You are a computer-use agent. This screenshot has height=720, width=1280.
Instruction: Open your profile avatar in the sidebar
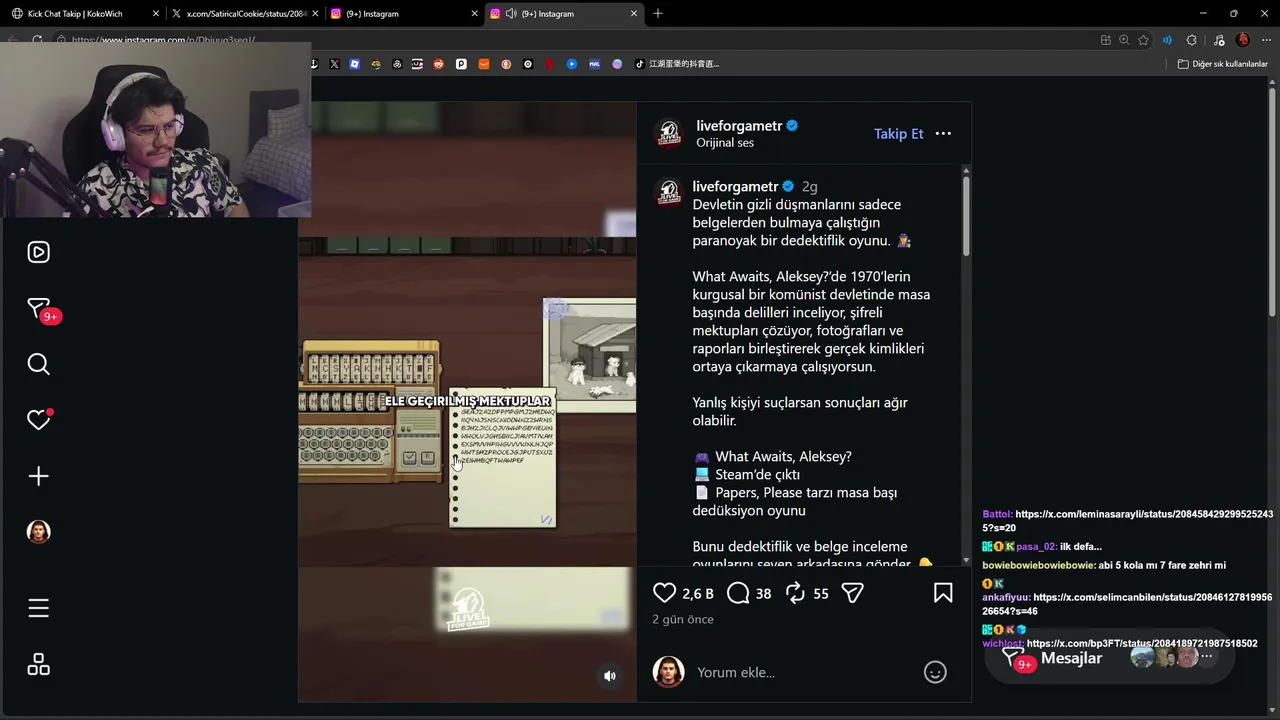38,532
